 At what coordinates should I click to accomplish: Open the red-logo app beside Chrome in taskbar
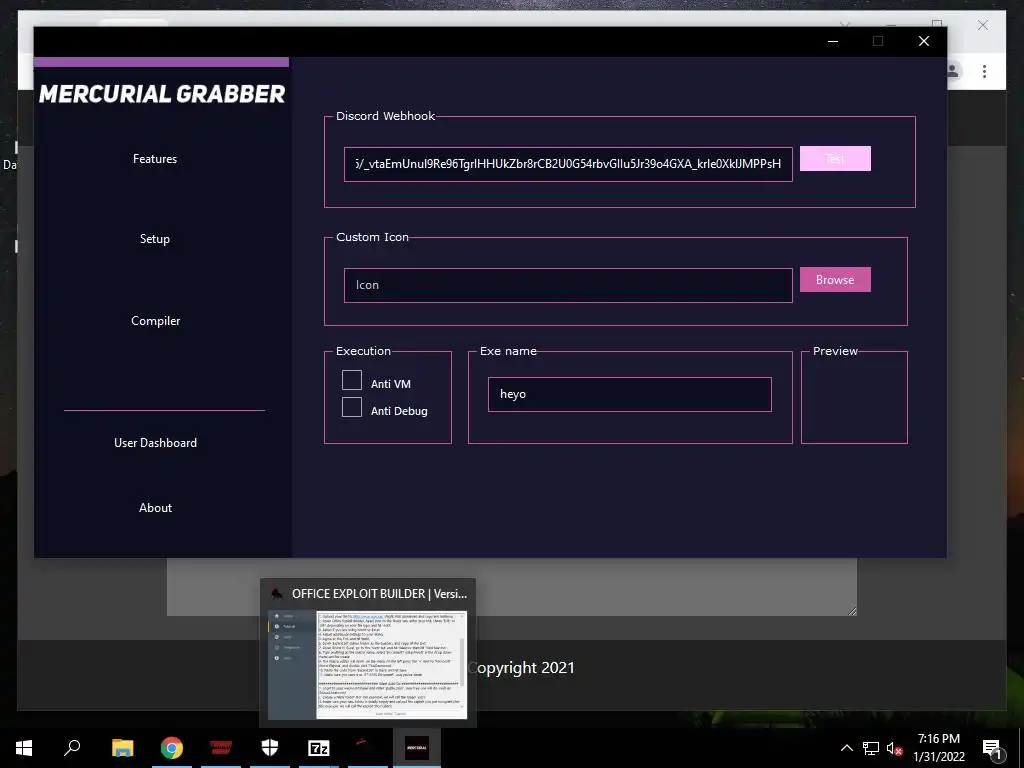[x=221, y=748]
